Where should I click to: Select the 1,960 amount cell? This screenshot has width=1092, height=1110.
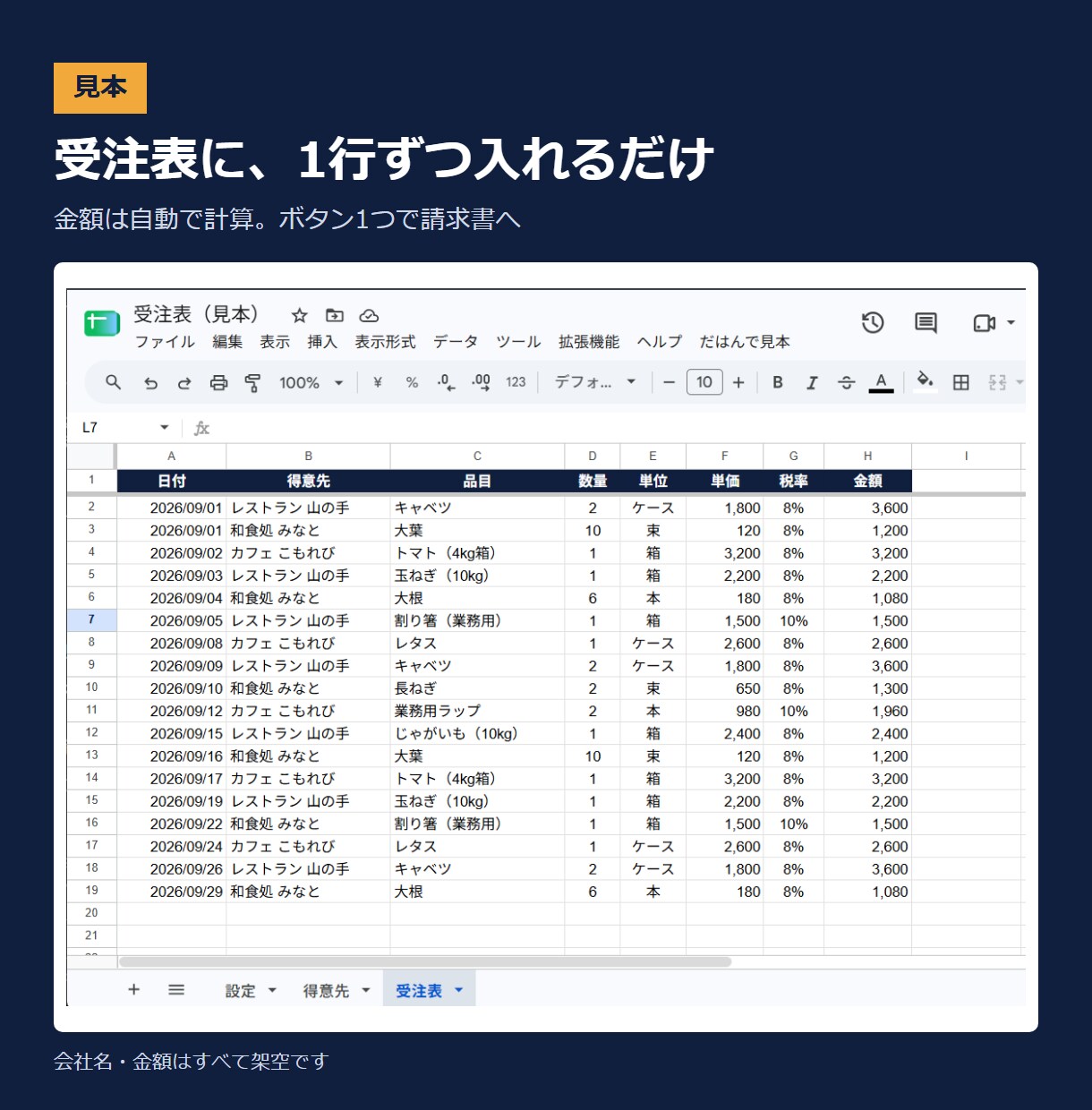(867, 711)
